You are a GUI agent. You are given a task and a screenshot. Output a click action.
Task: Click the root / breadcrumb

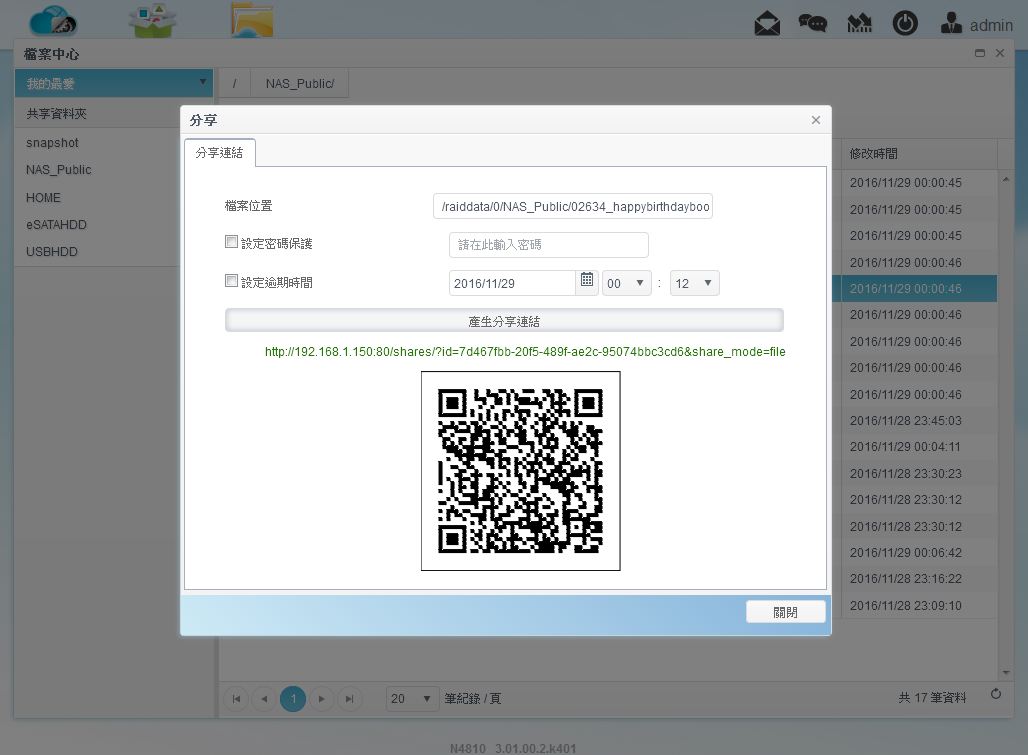coord(235,83)
